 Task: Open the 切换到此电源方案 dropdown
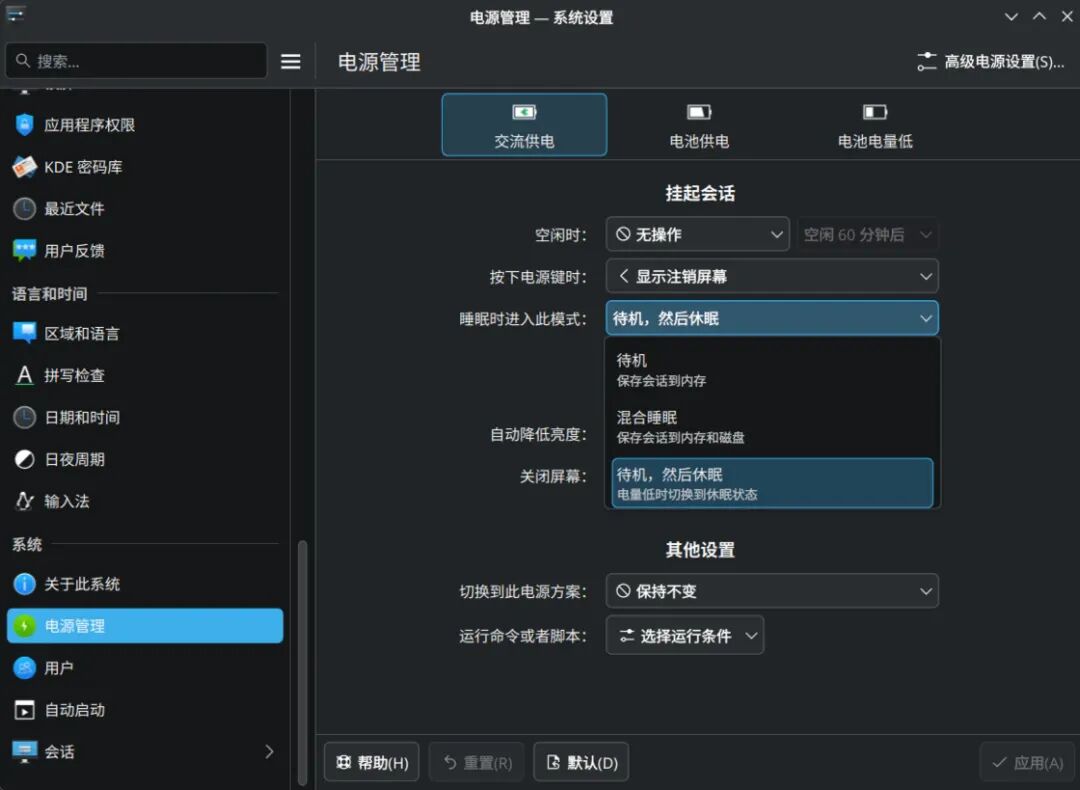(772, 591)
